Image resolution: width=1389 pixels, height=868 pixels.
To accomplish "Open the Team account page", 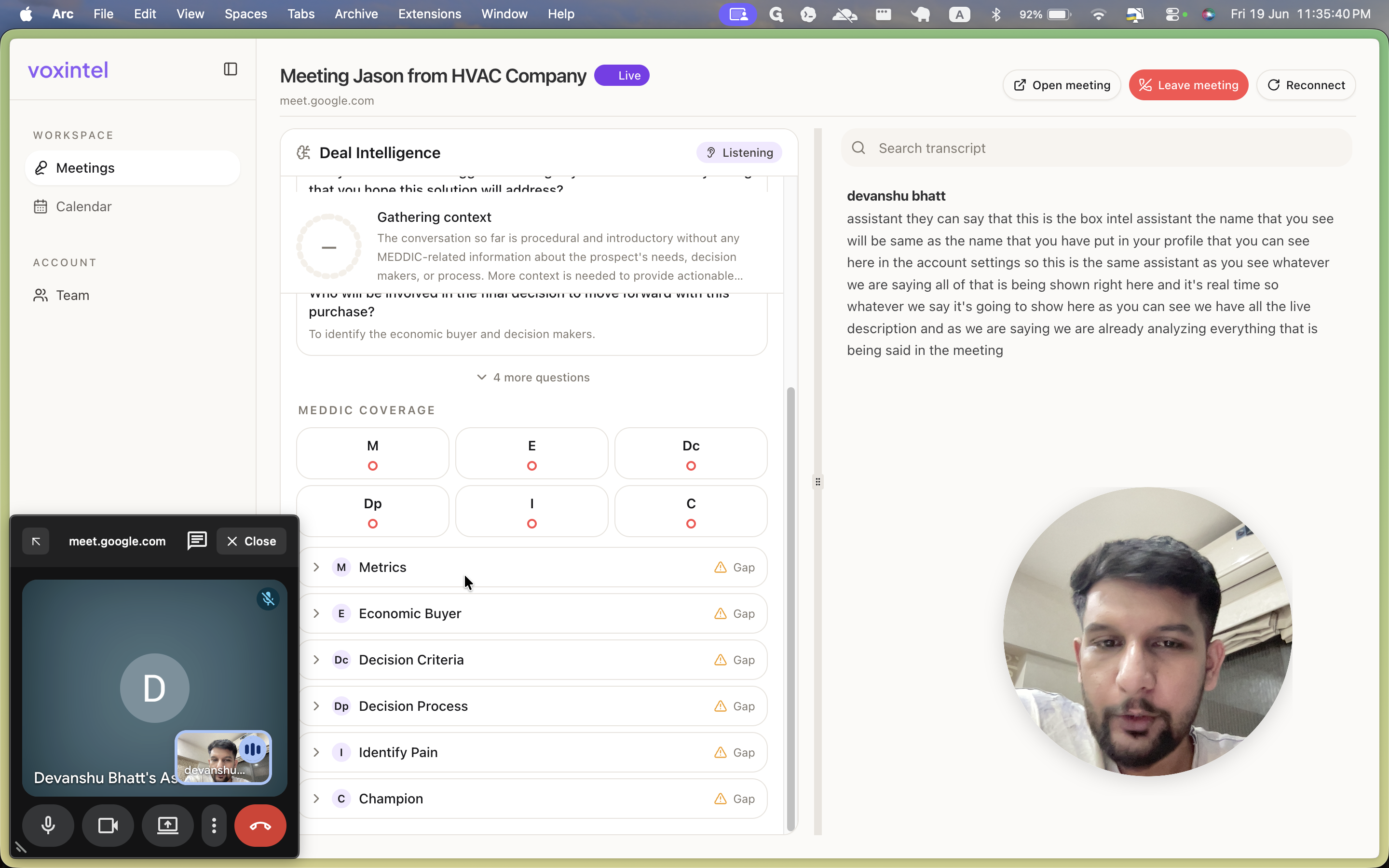I will (133, 296).
